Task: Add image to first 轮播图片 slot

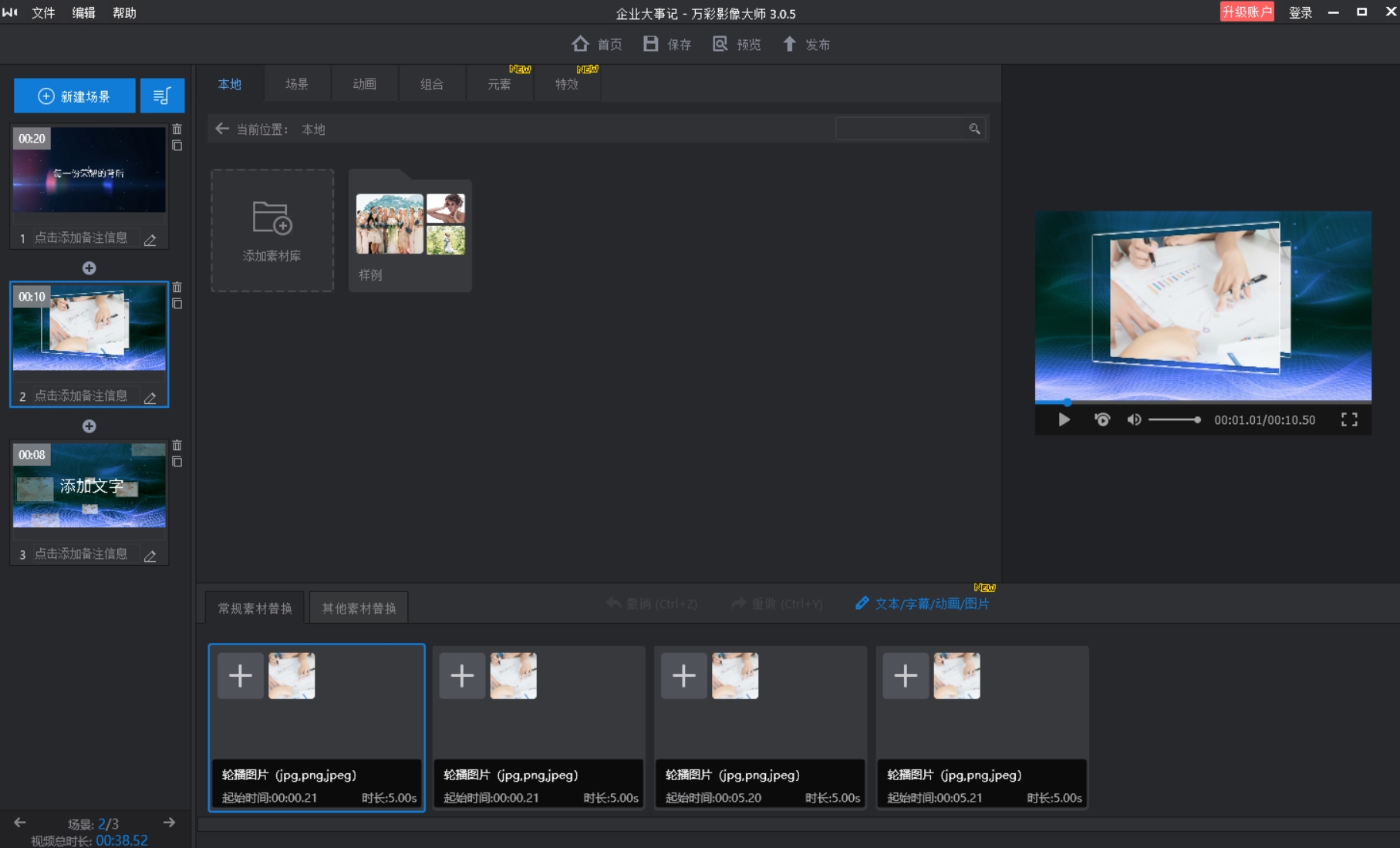Action: tap(241, 676)
